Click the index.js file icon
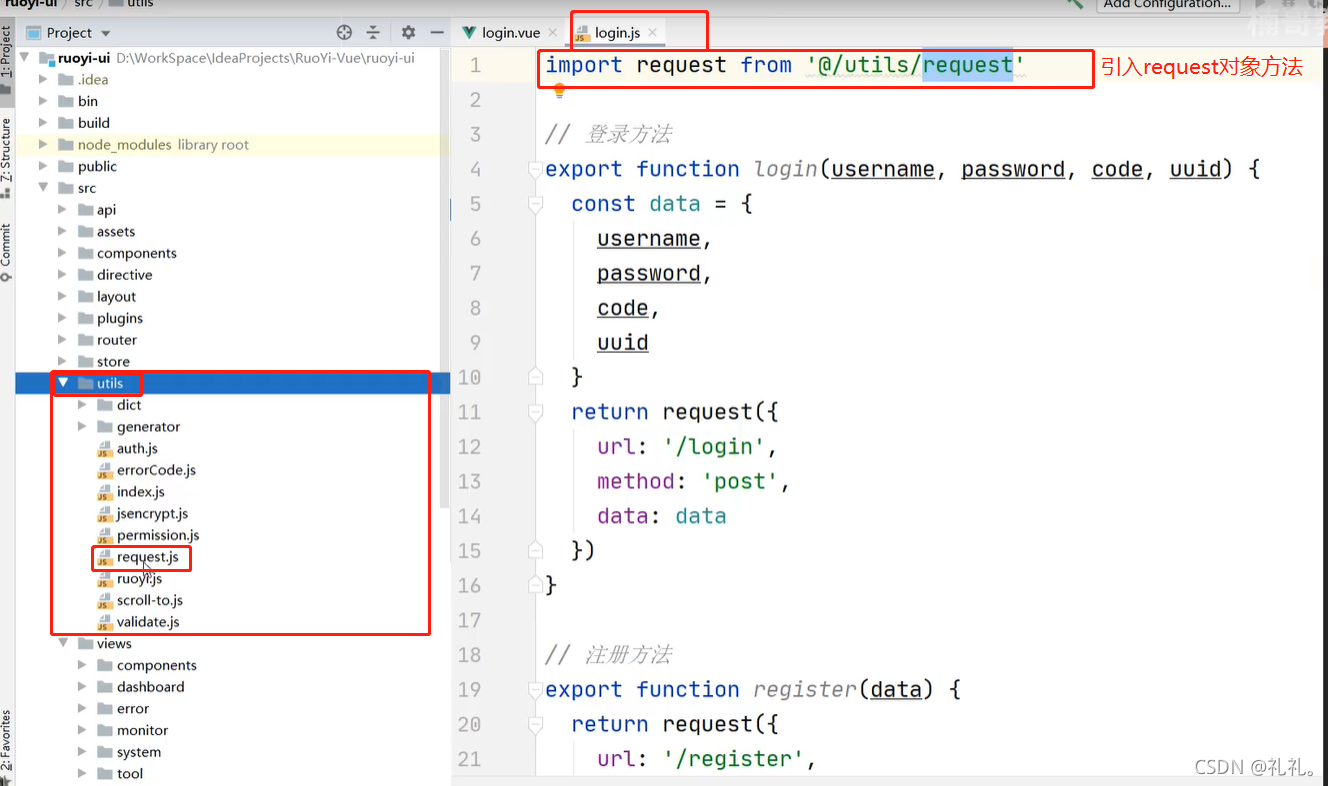 tap(105, 492)
